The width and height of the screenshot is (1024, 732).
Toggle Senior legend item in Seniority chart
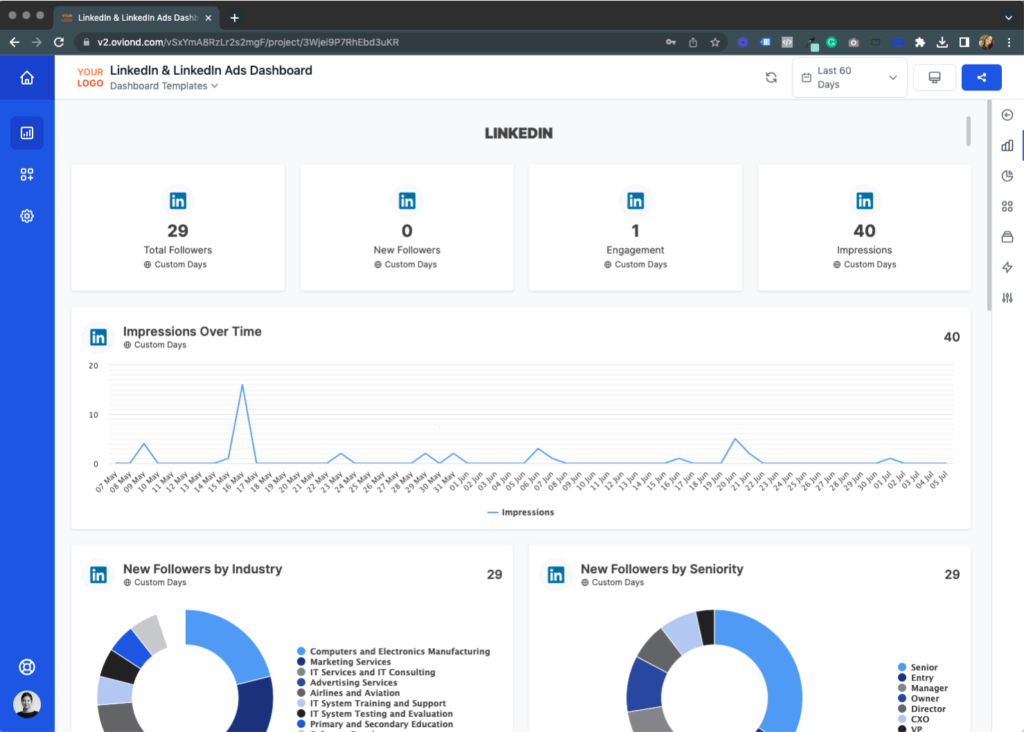tap(918, 667)
